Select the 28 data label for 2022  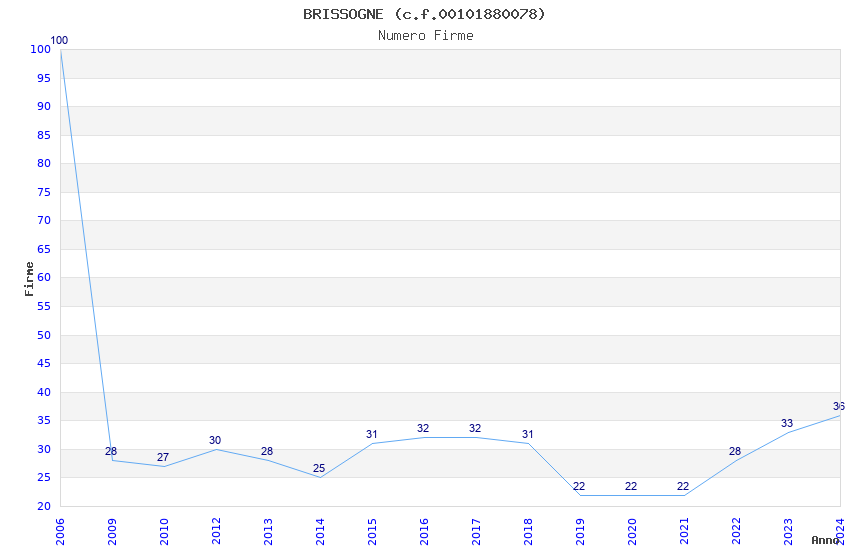pyautogui.click(x=735, y=451)
